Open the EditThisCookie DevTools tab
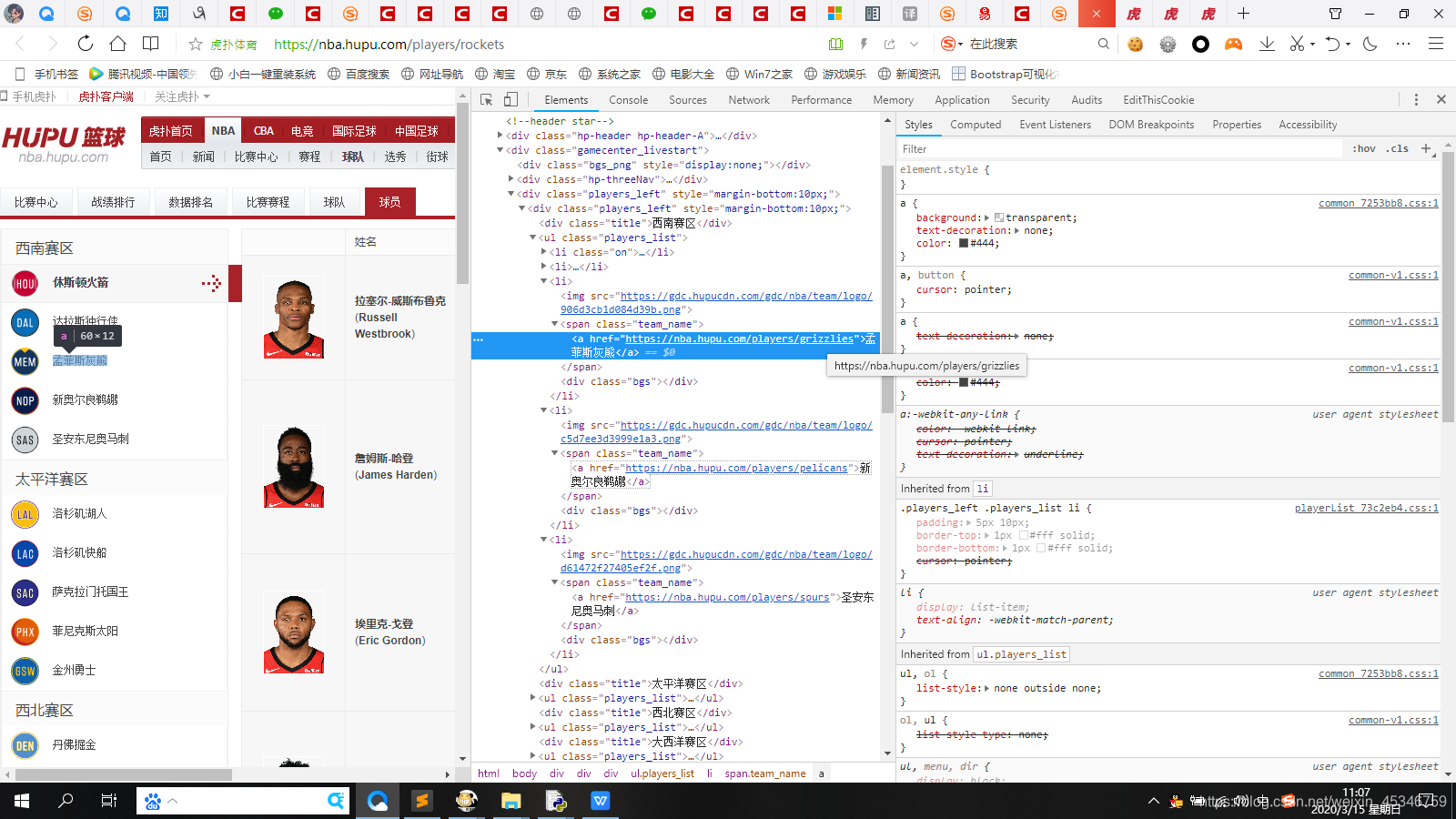Screen dimensions: 1456x819 tap(1158, 100)
